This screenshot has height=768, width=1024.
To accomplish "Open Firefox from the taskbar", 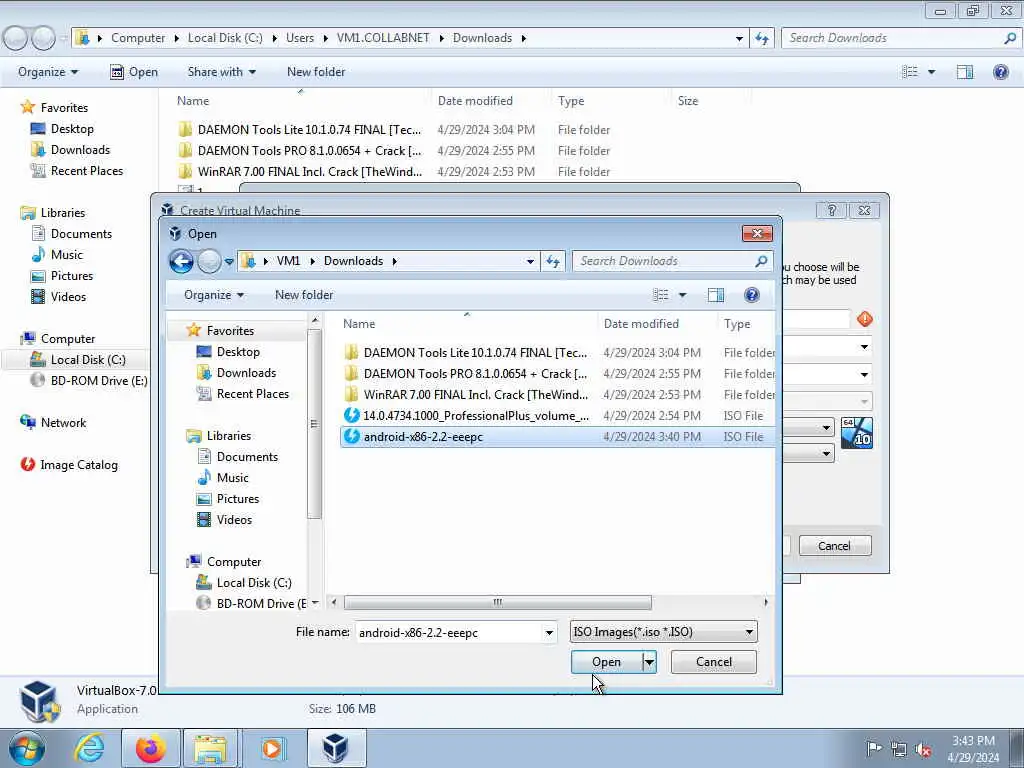I will (151, 748).
